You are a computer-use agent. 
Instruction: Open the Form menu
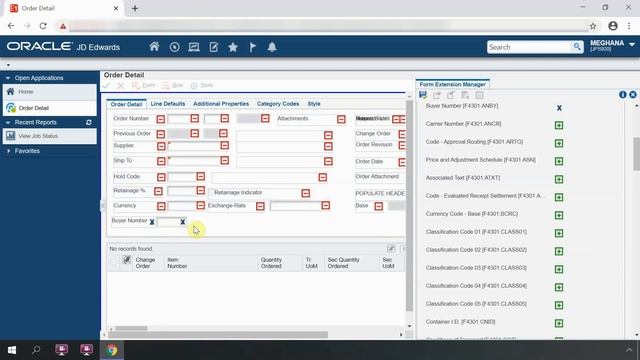(x=144, y=85)
